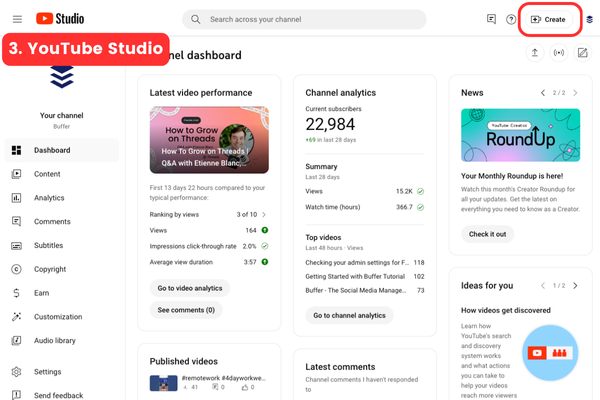This screenshot has height=400, width=600.
Task: Click the Go live broadcast icon
Action: pyautogui.click(x=559, y=53)
